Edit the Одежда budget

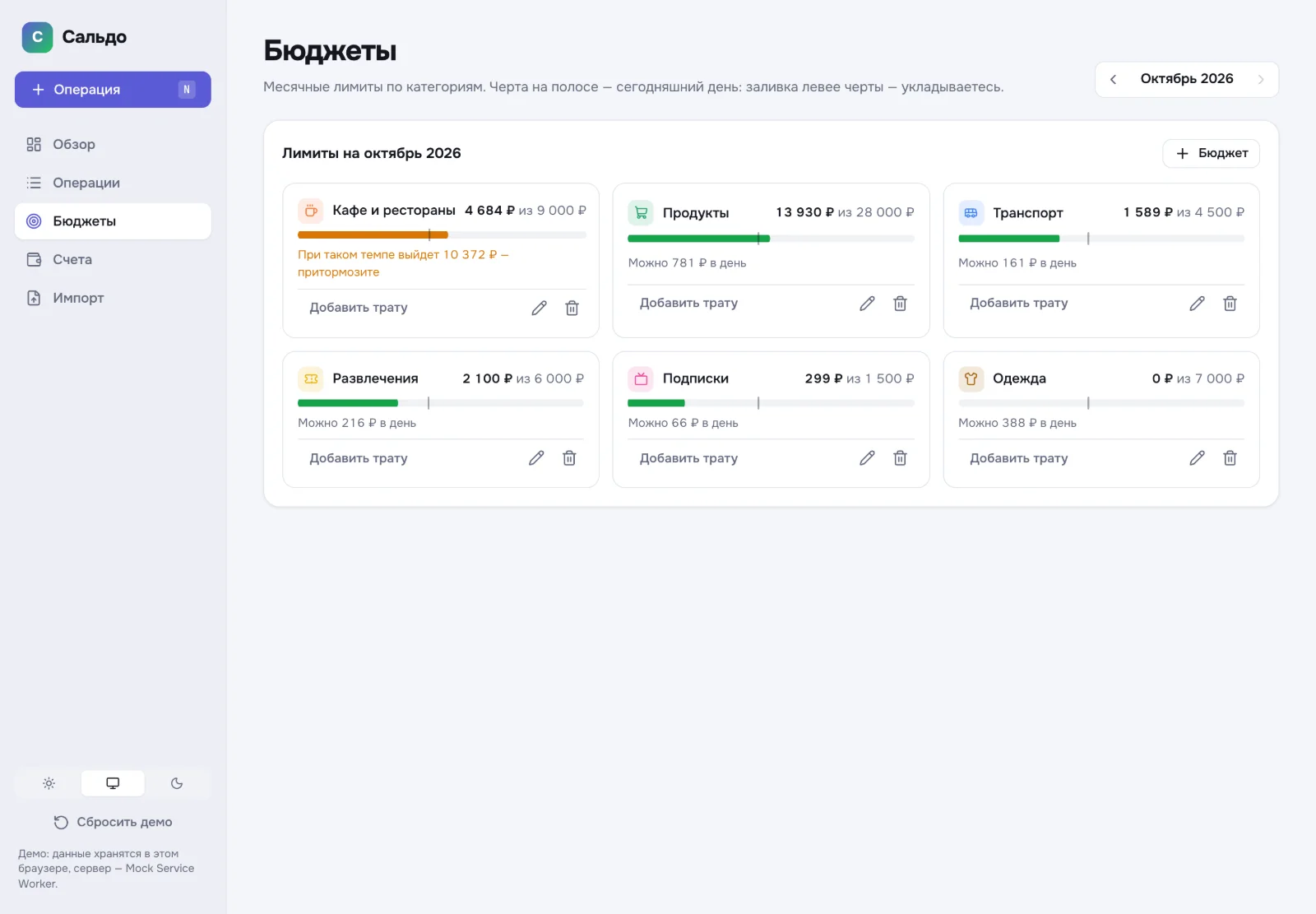[x=1197, y=458]
